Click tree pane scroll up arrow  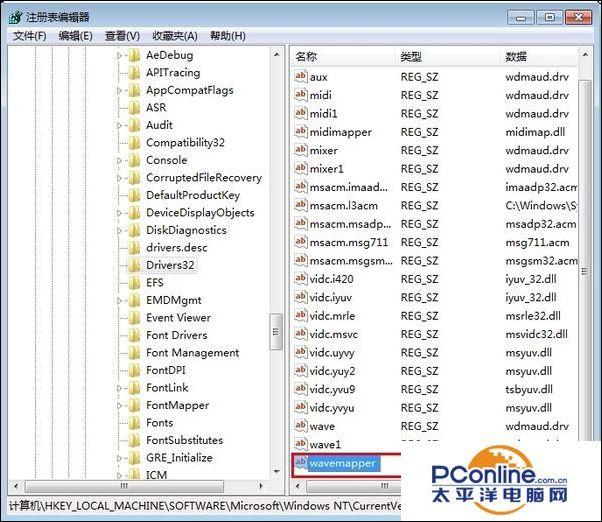[x=276, y=55]
